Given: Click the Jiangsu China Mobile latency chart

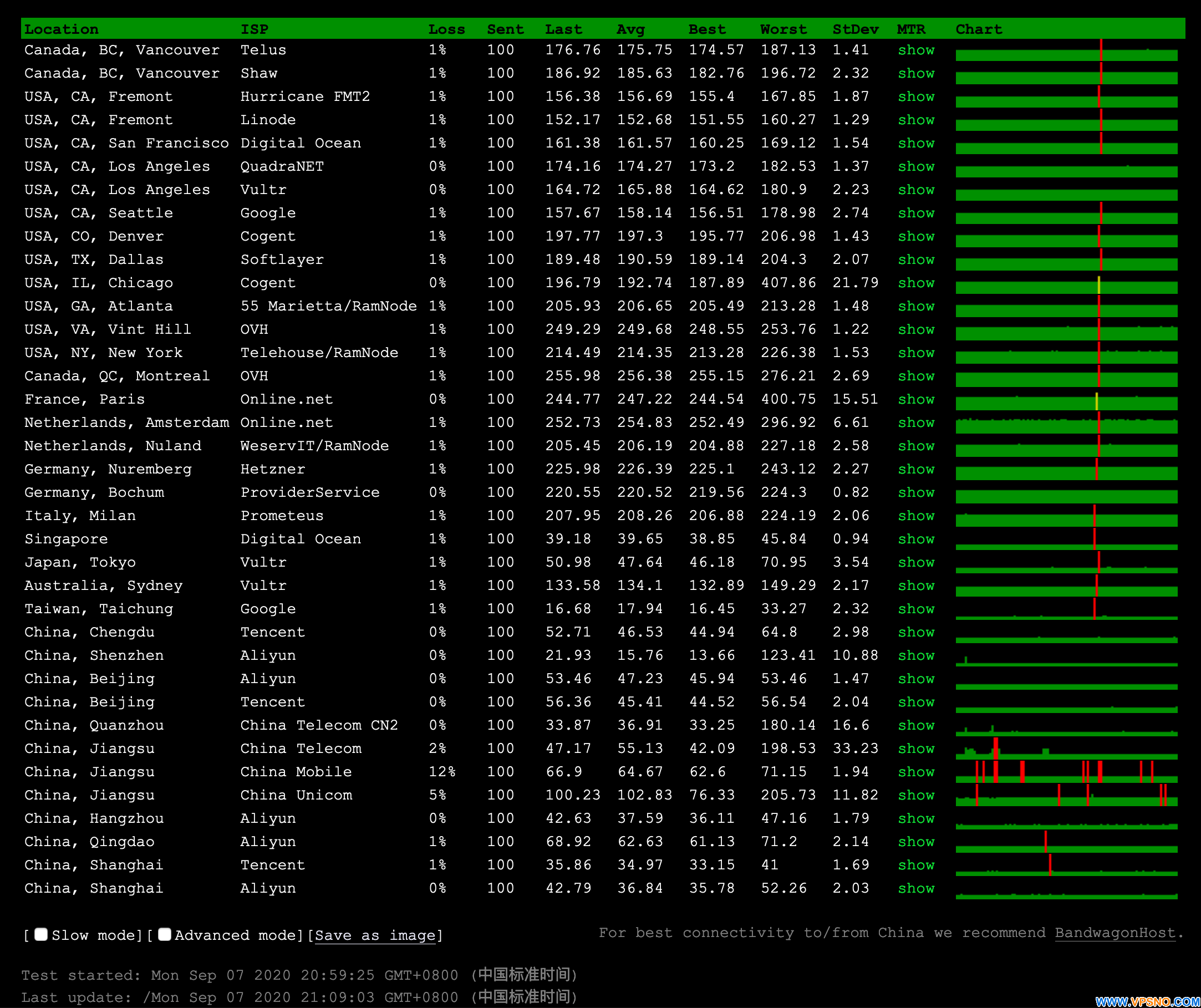Looking at the screenshot, I should (x=1067, y=771).
